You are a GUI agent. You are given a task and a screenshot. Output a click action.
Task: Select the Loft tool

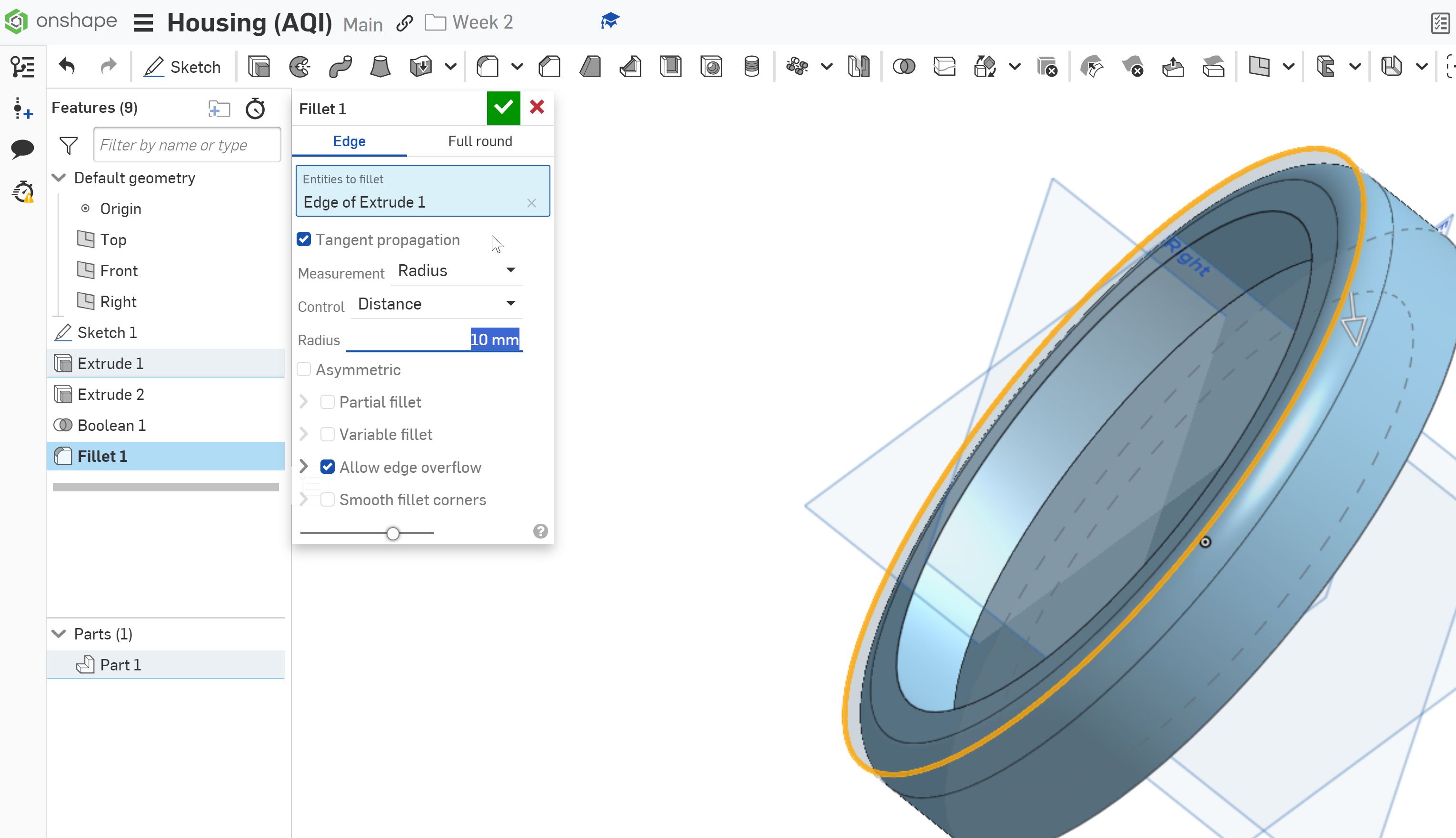click(380, 66)
